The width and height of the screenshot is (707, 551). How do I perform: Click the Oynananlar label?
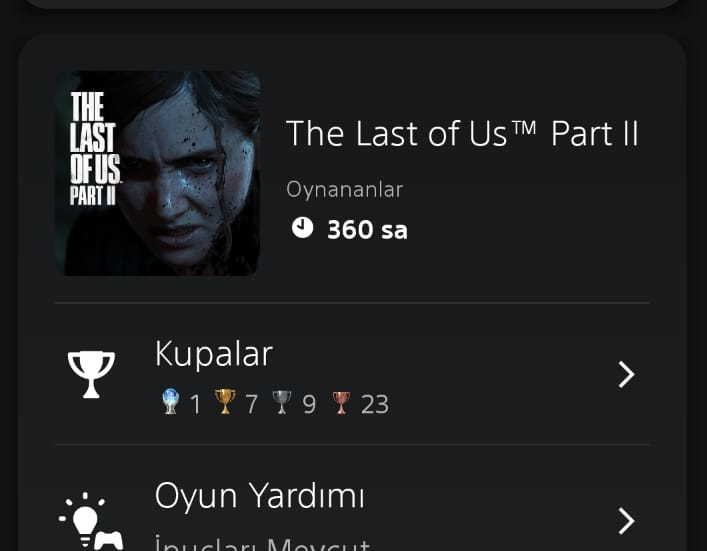point(344,189)
